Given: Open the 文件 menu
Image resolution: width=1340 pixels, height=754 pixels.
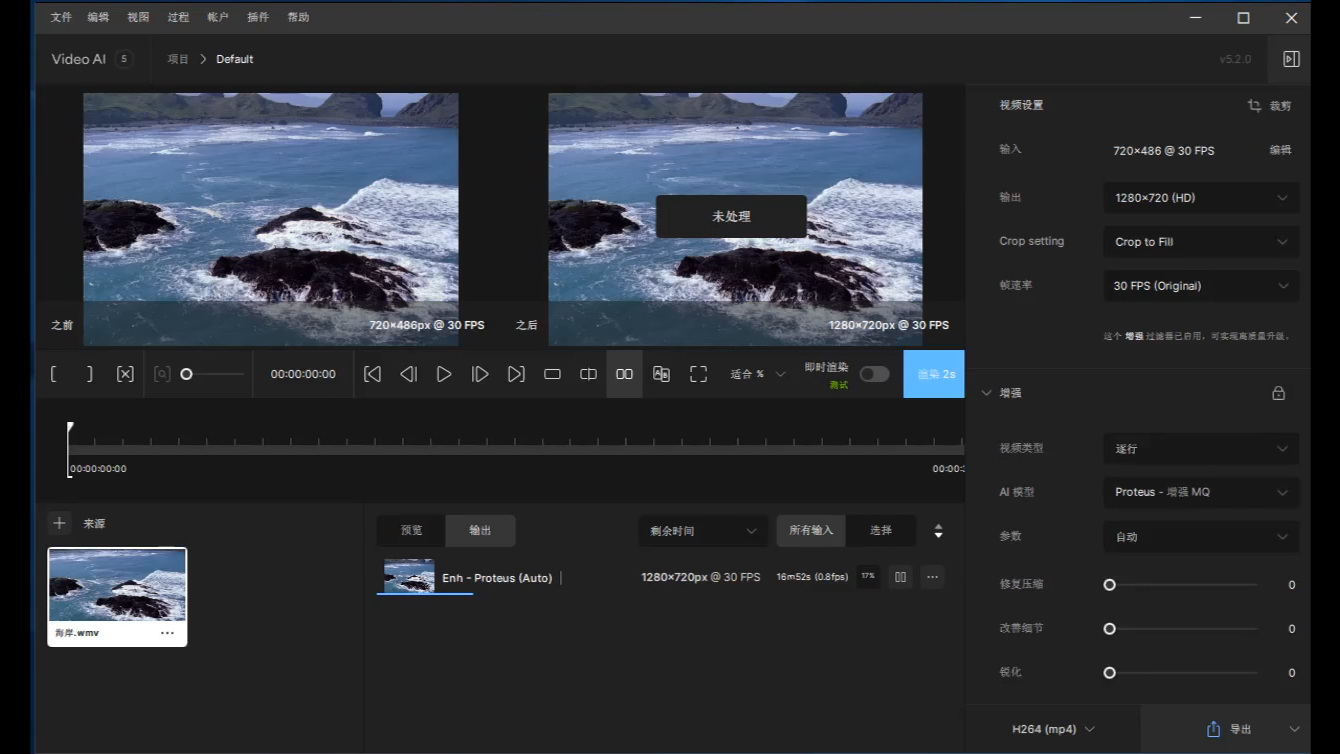Looking at the screenshot, I should [x=61, y=17].
